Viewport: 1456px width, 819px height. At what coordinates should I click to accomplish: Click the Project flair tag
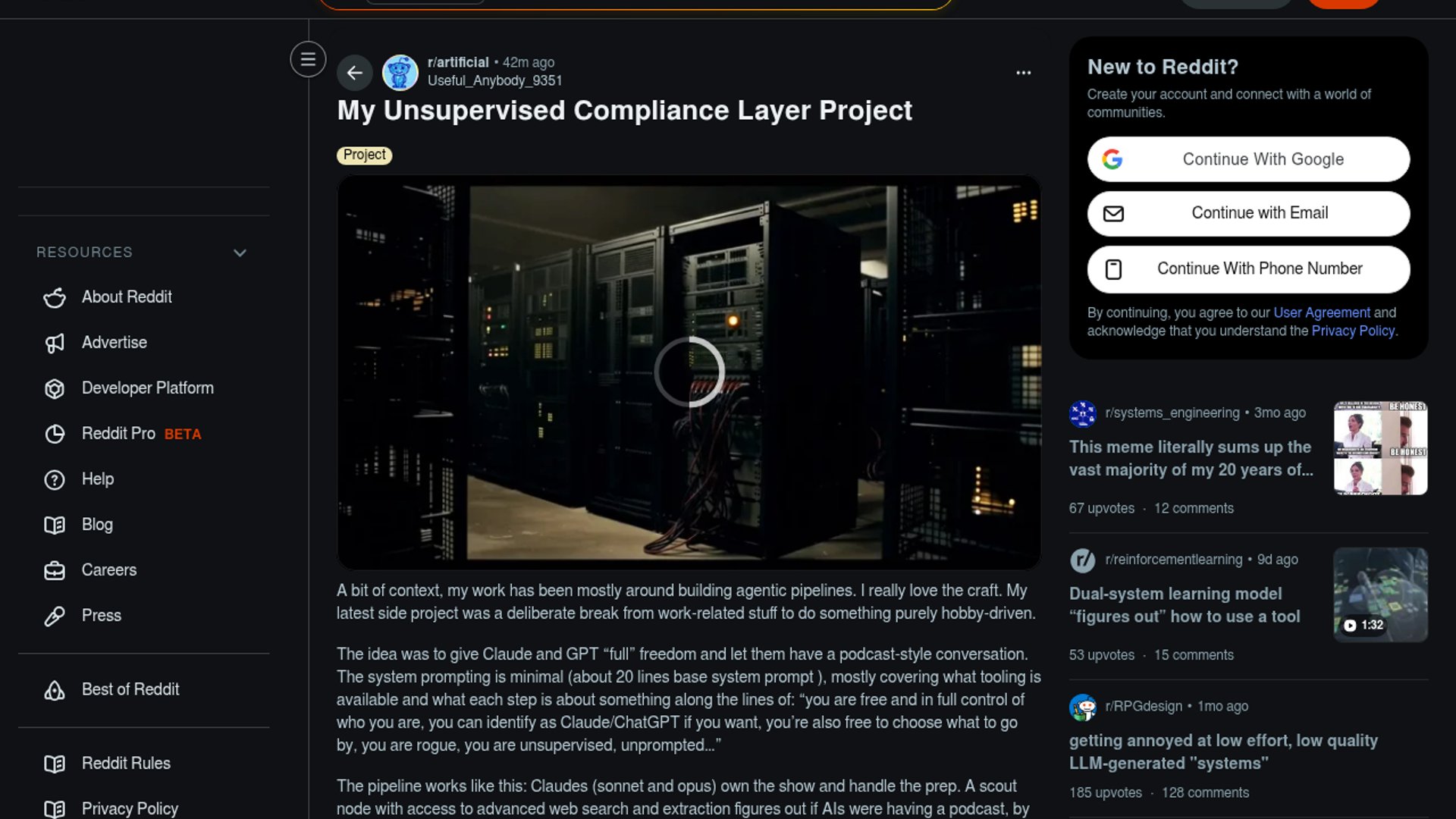coord(365,155)
